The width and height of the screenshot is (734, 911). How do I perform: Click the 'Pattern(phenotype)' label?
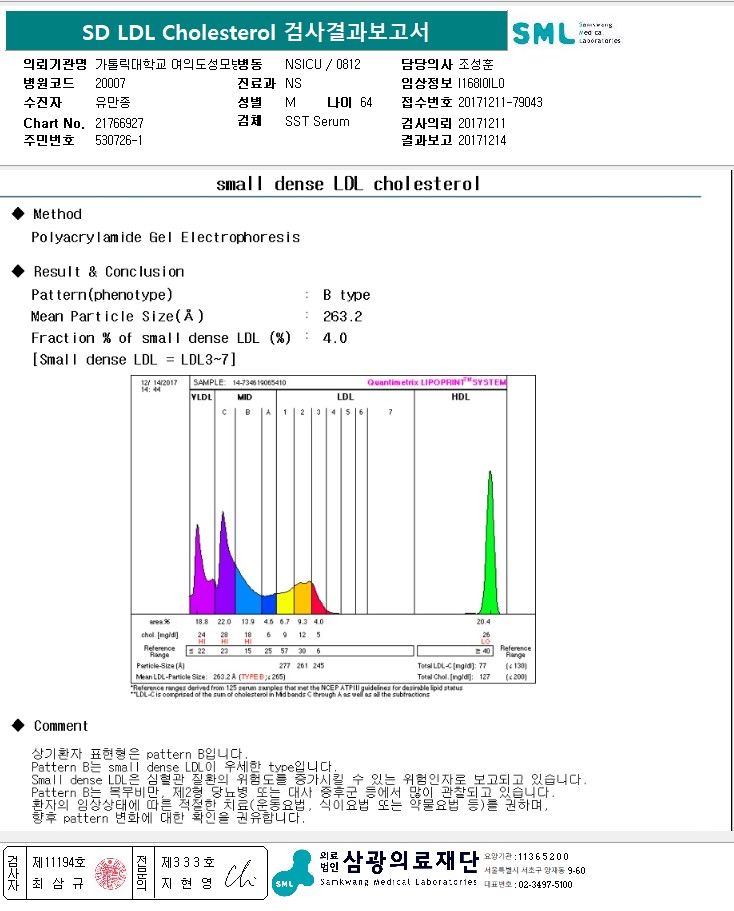click(102, 295)
